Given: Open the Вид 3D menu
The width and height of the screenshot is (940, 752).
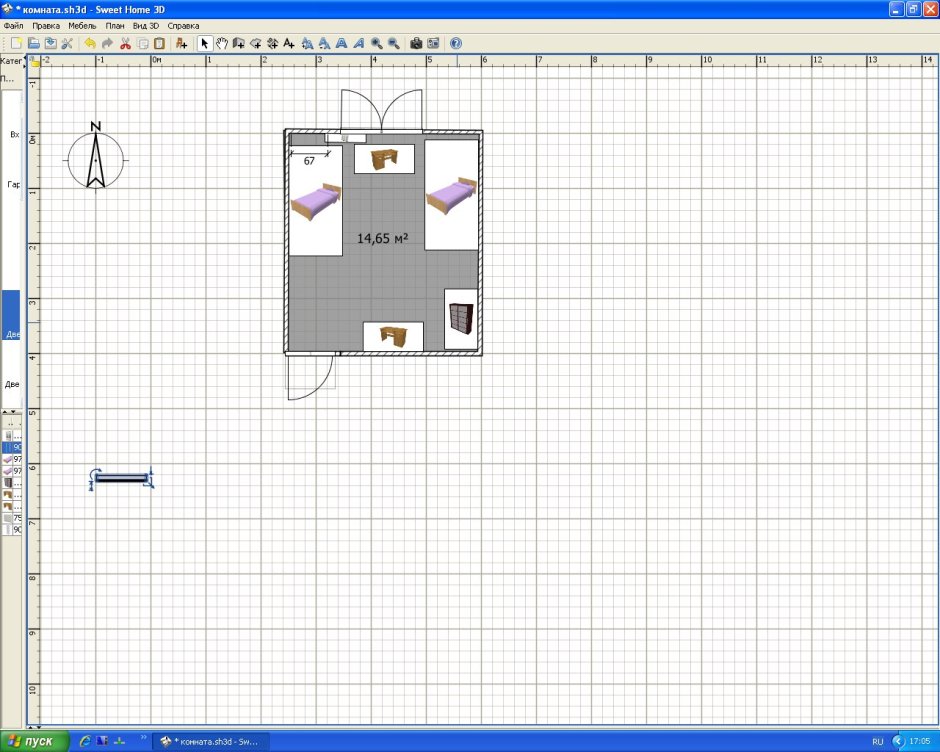Looking at the screenshot, I should [146, 26].
